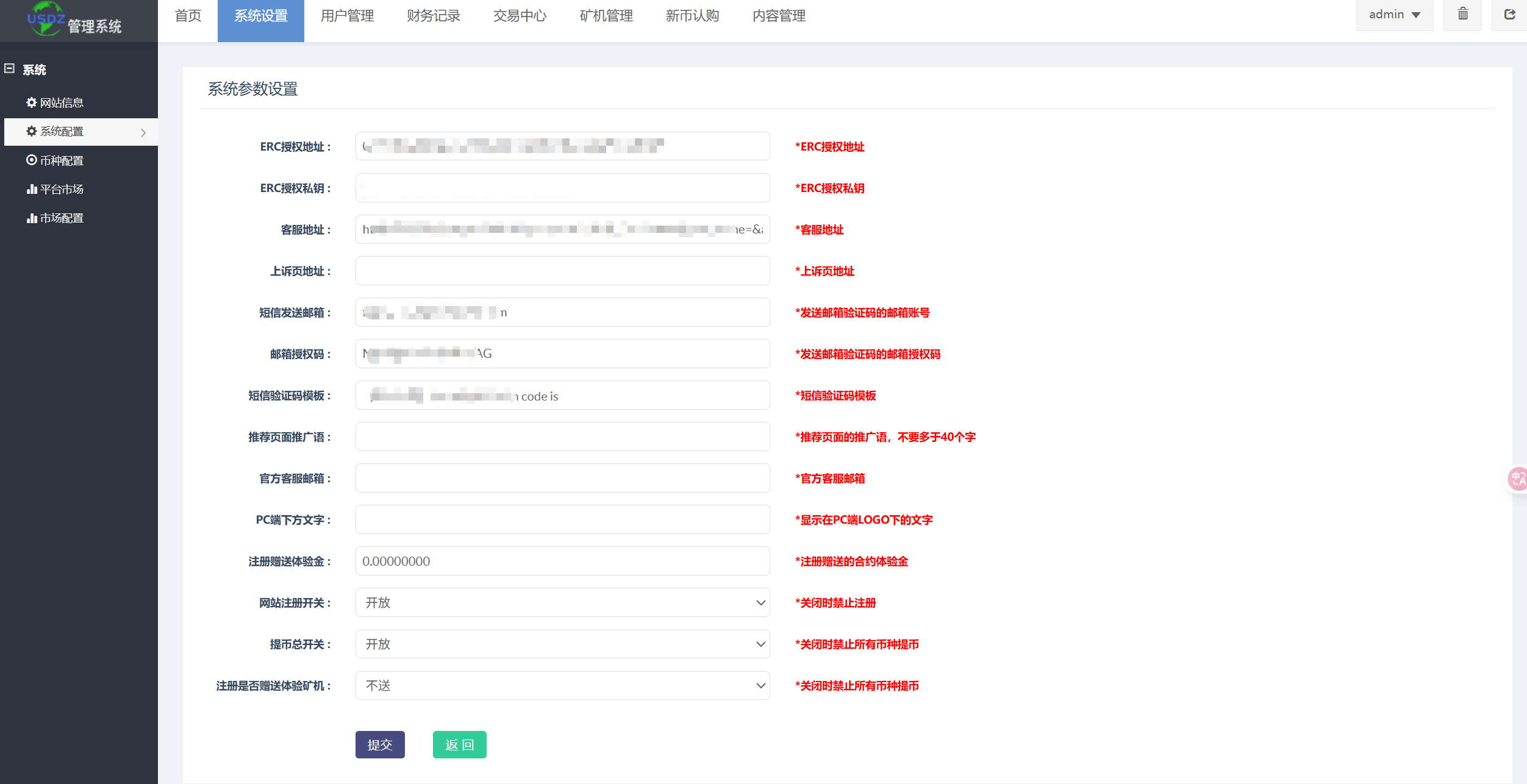Open the admin user dropdown
This screenshot has width=1527, height=784.
coord(1394,15)
